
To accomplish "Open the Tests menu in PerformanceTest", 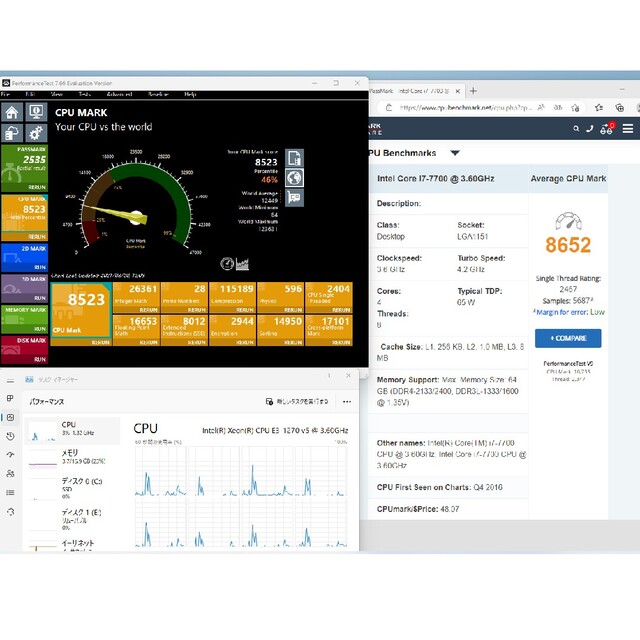I will pyautogui.click(x=84, y=94).
